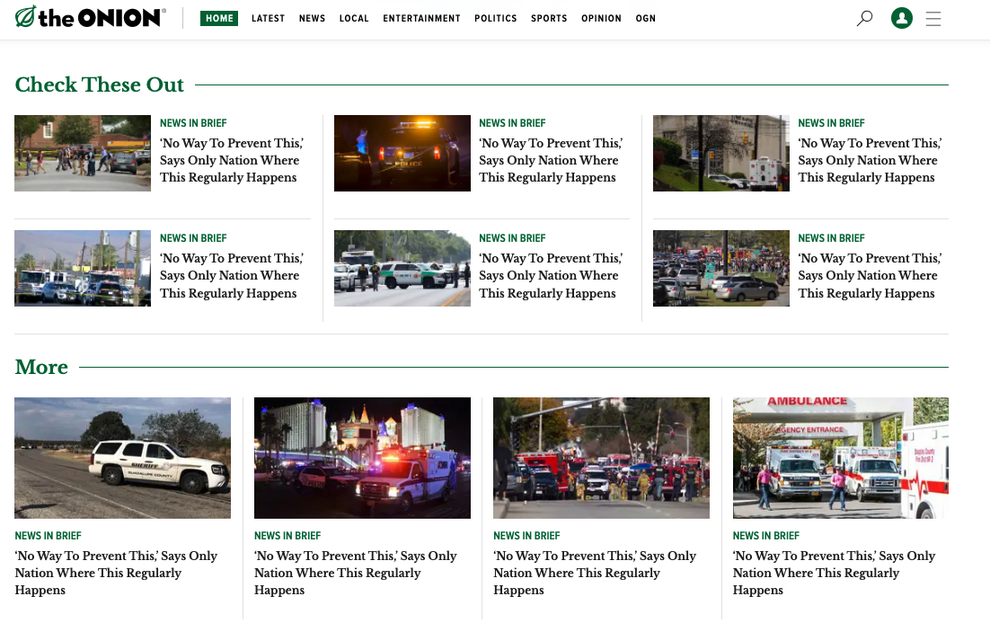The image size is (990, 632).
Task: Open the SPORTS section
Action: point(548,17)
